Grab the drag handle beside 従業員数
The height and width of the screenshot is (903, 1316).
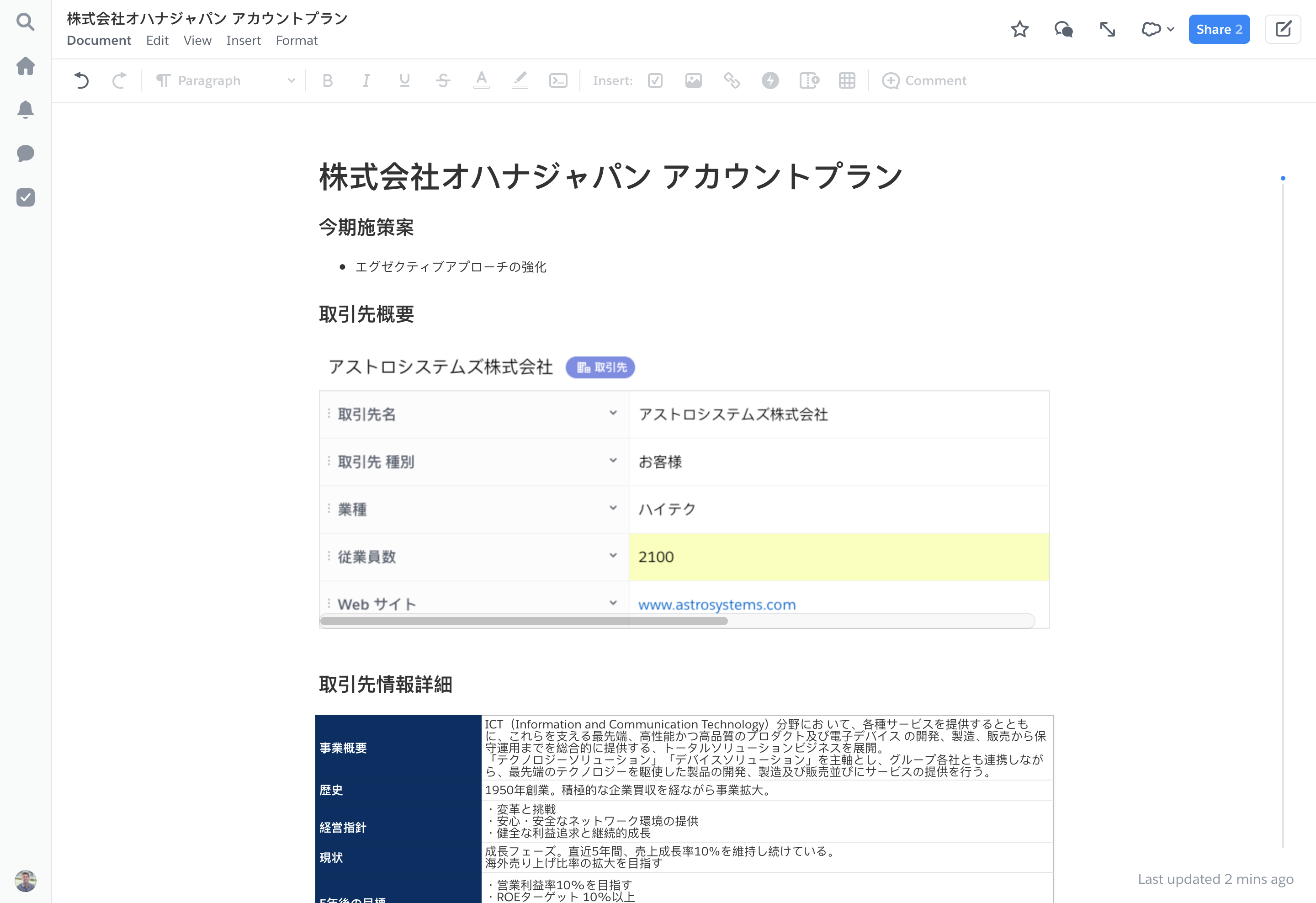tap(329, 557)
